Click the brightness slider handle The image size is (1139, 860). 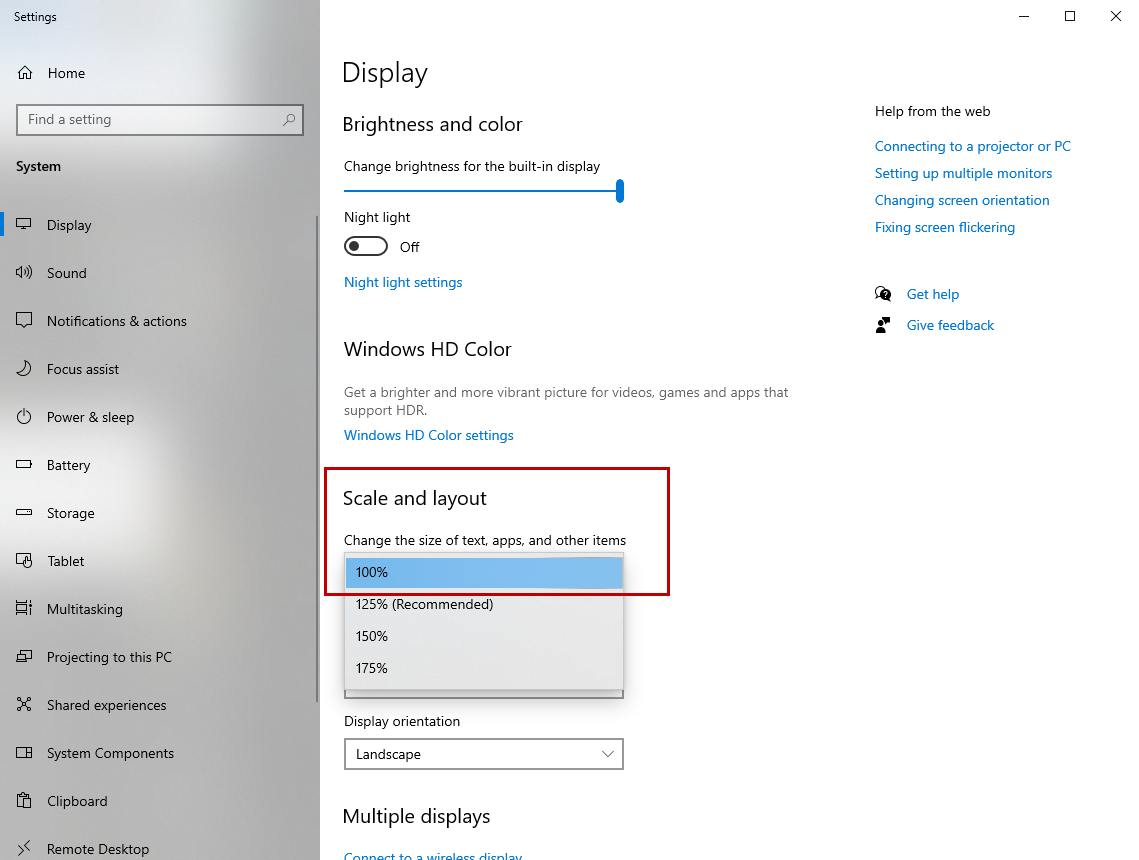coord(620,191)
